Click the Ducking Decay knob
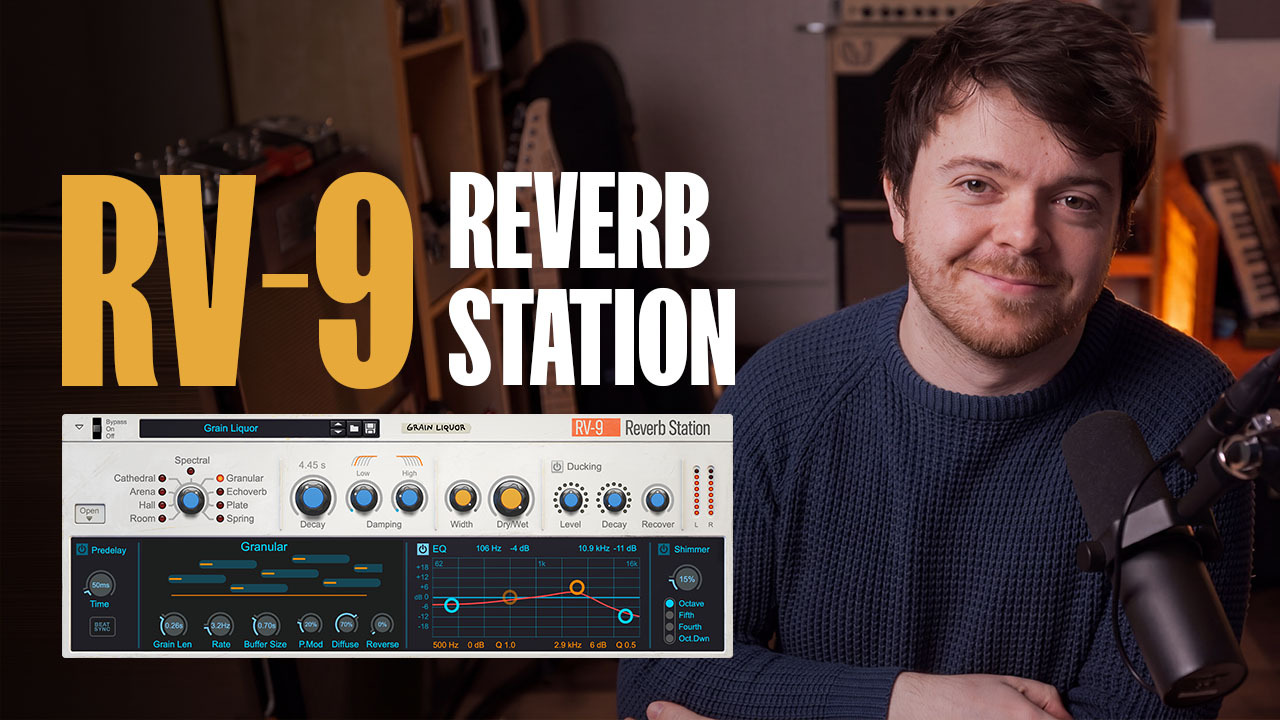The image size is (1280, 720). click(x=613, y=499)
